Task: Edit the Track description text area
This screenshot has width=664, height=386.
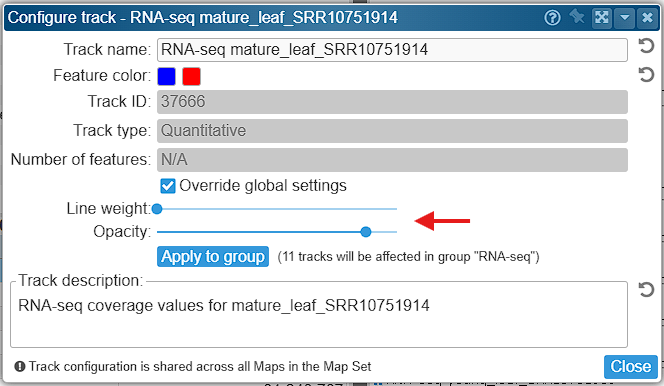Action: click(318, 316)
